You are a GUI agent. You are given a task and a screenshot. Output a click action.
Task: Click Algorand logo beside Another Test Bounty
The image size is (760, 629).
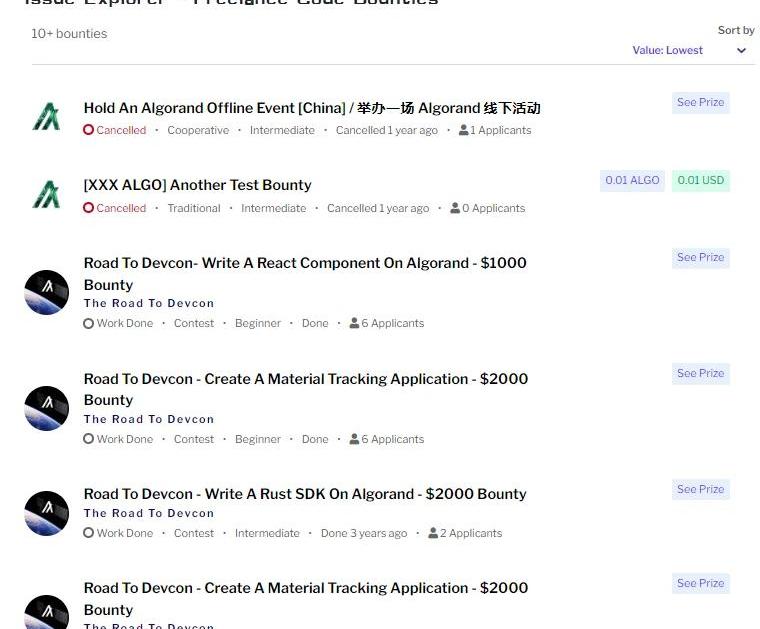[47, 194]
